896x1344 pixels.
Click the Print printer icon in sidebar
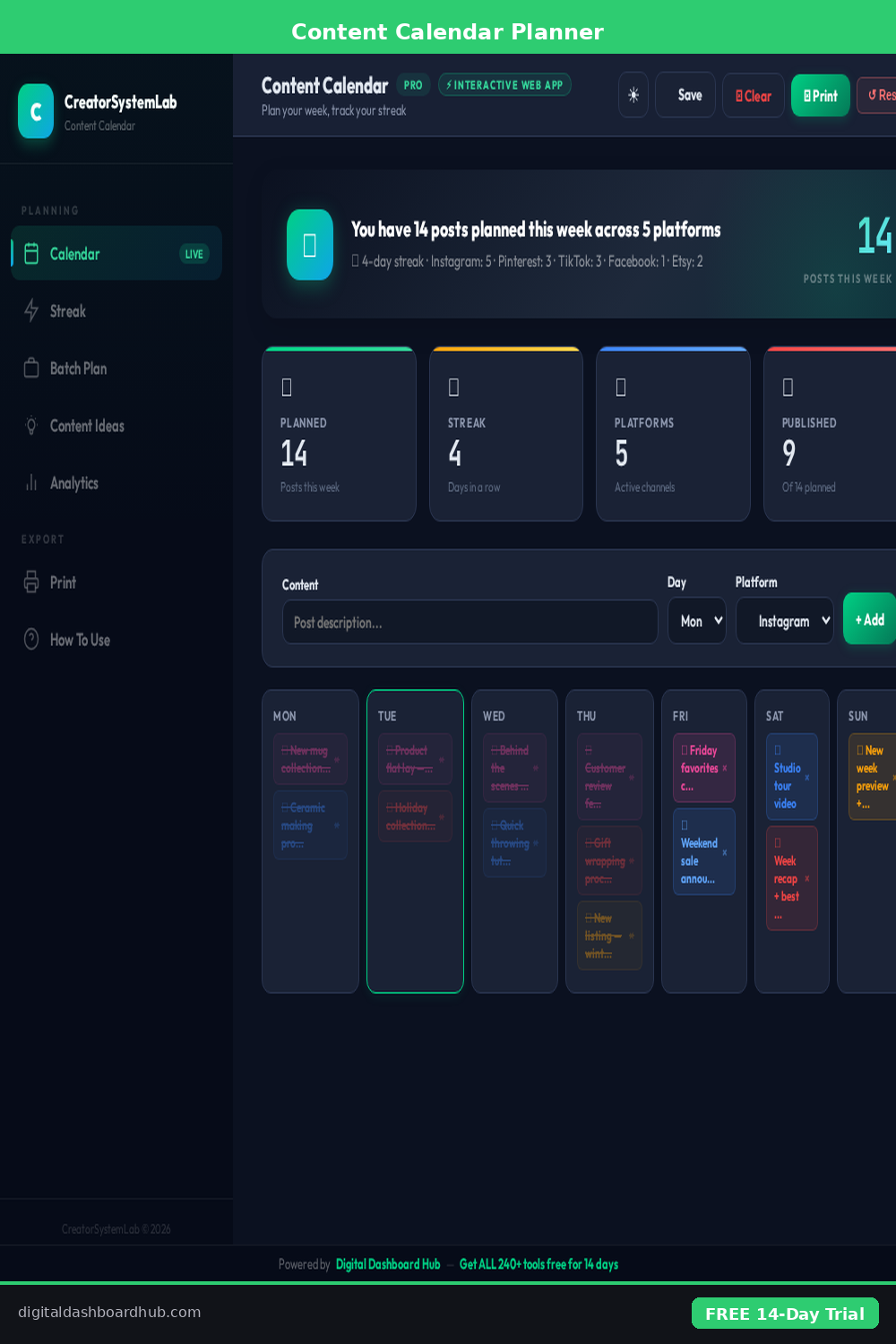tap(31, 582)
